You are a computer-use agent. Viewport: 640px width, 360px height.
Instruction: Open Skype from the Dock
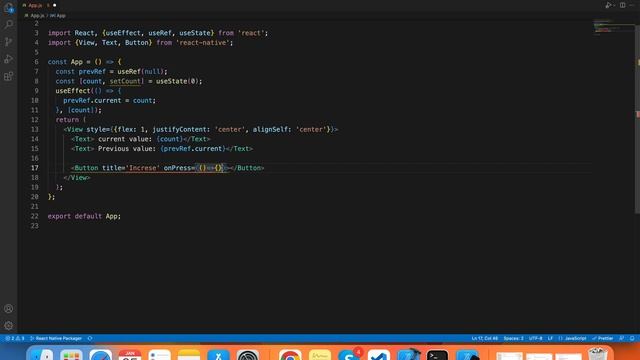(349, 354)
